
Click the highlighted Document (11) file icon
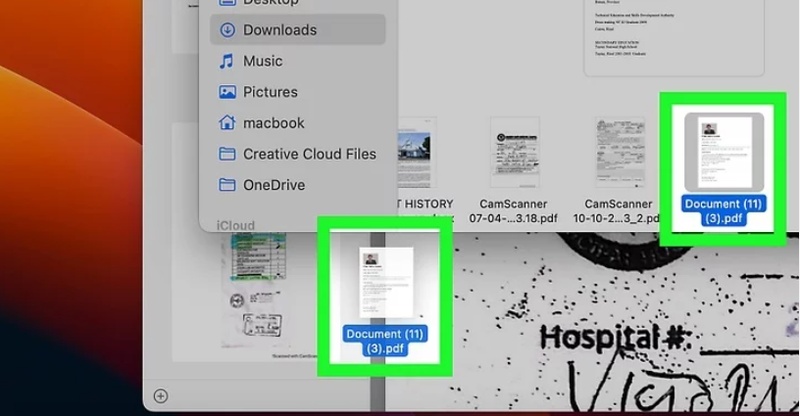pyautogui.click(x=723, y=152)
